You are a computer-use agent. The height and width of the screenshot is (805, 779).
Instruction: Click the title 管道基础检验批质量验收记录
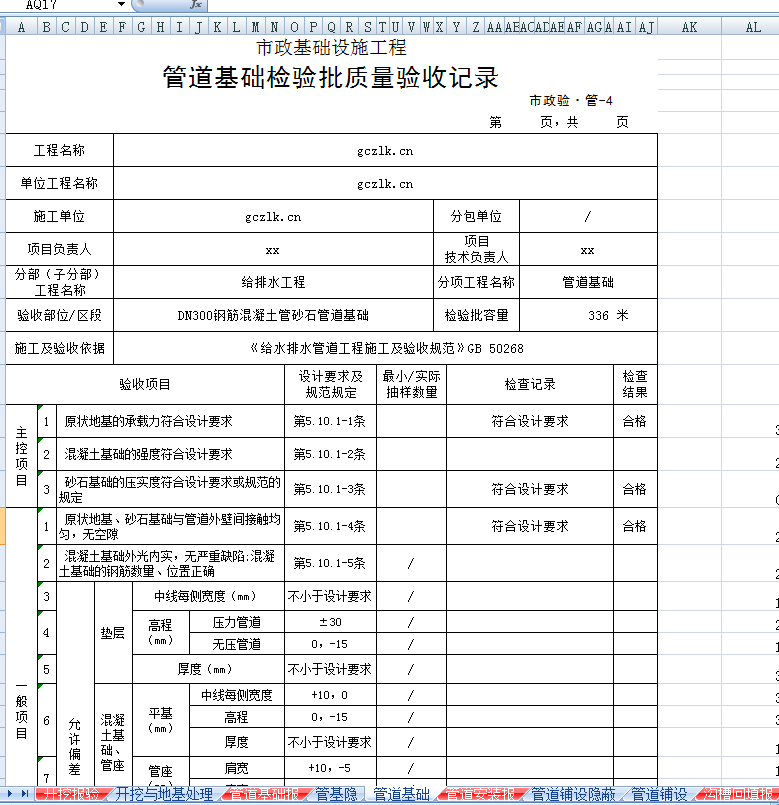click(331, 78)
